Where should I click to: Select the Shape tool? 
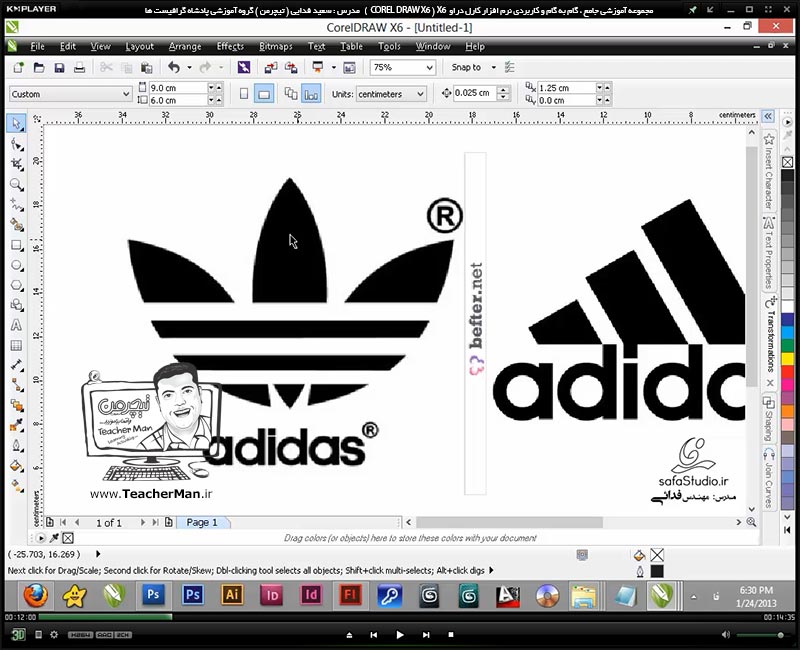pos(16,144)
